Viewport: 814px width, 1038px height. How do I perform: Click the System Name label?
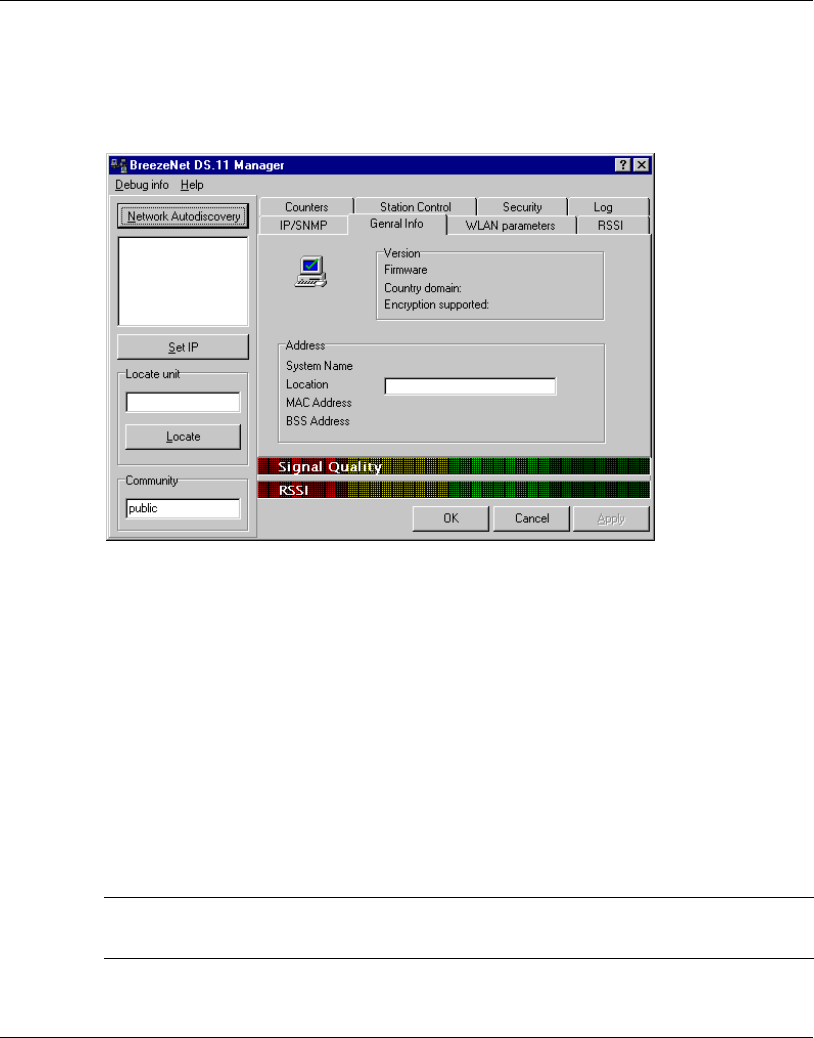point(320,365)
